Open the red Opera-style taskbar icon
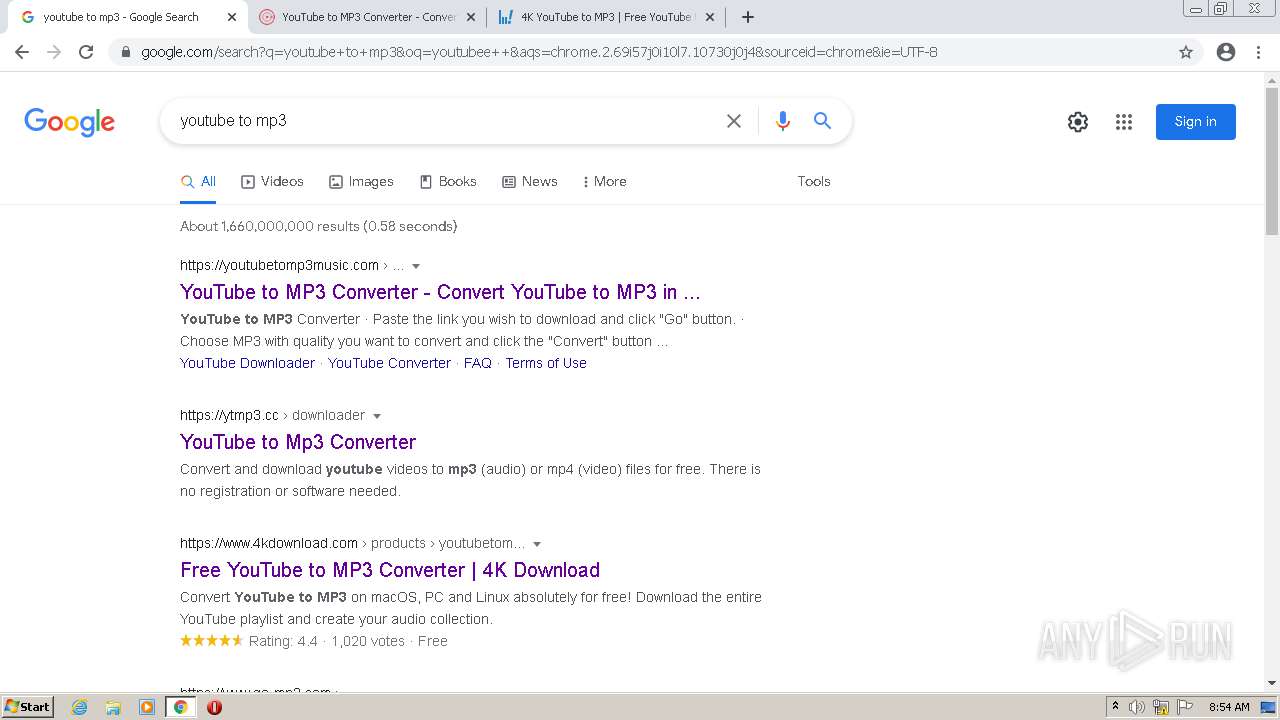 point(214,707)
